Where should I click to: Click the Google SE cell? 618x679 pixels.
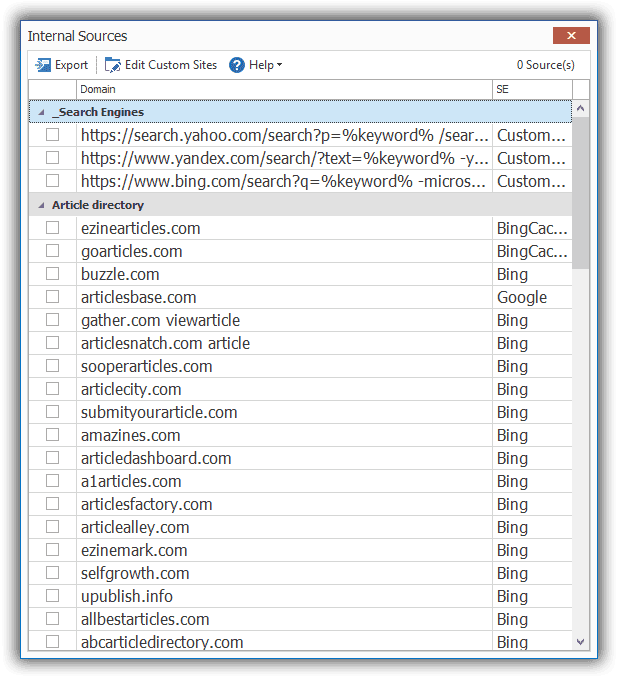pyautogui.click(x=532, y=297)
